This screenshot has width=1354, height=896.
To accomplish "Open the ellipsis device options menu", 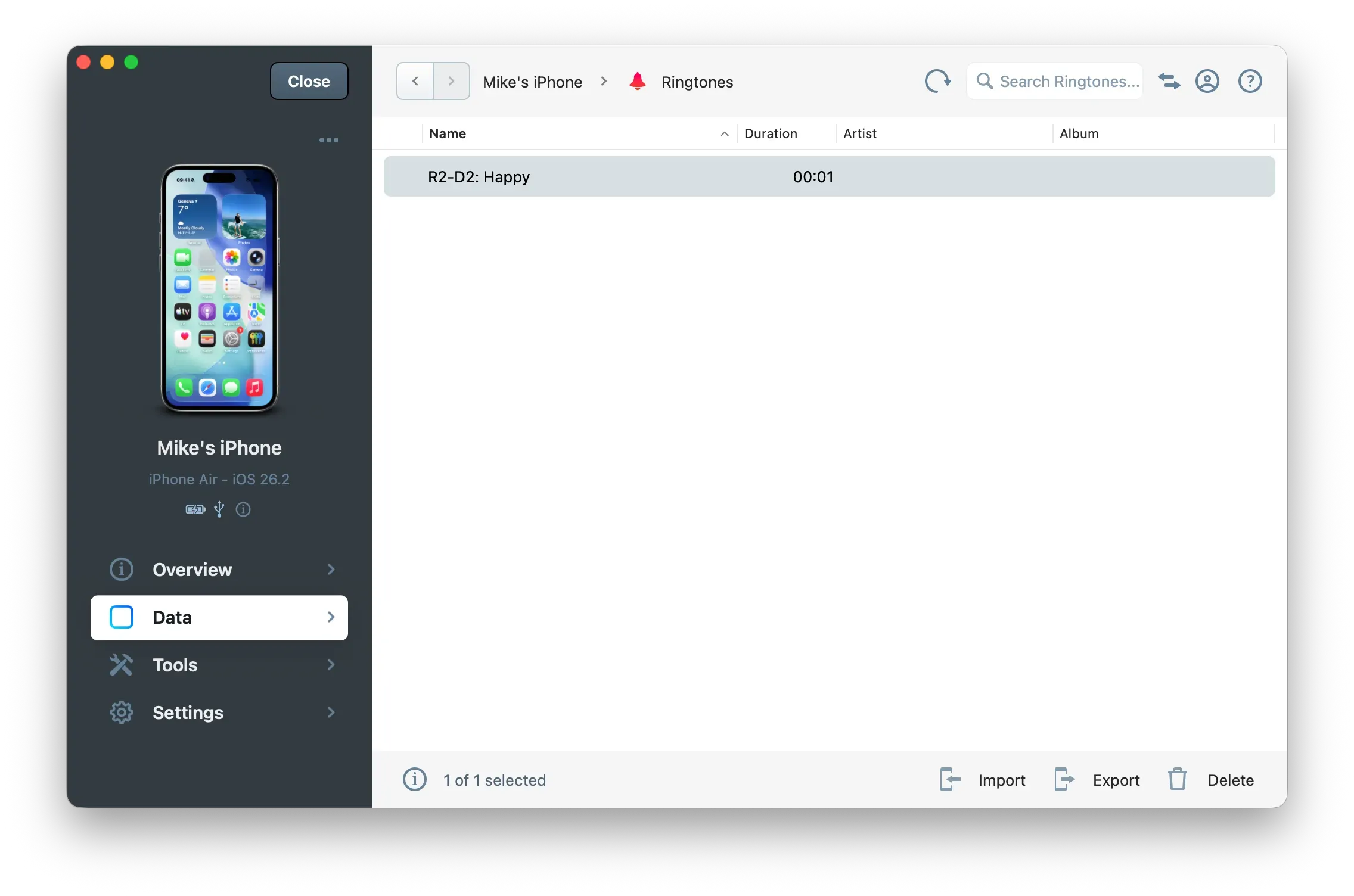I will 328,139.
